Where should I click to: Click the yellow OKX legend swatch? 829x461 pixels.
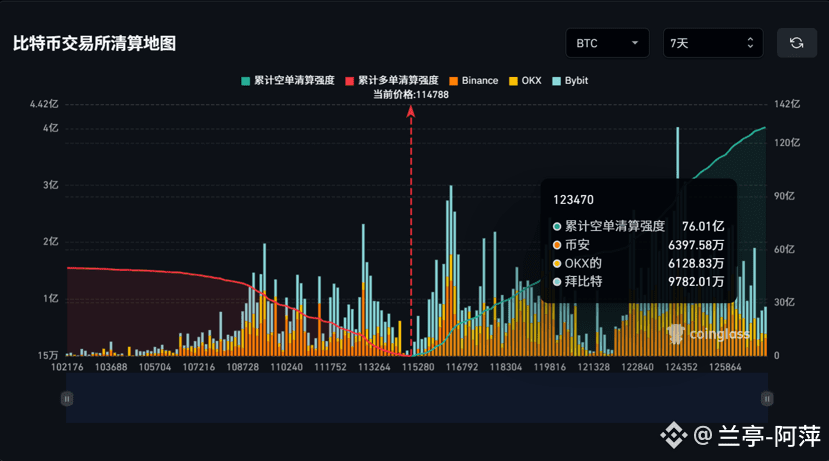pyautogui.click(x=513, y=81)
